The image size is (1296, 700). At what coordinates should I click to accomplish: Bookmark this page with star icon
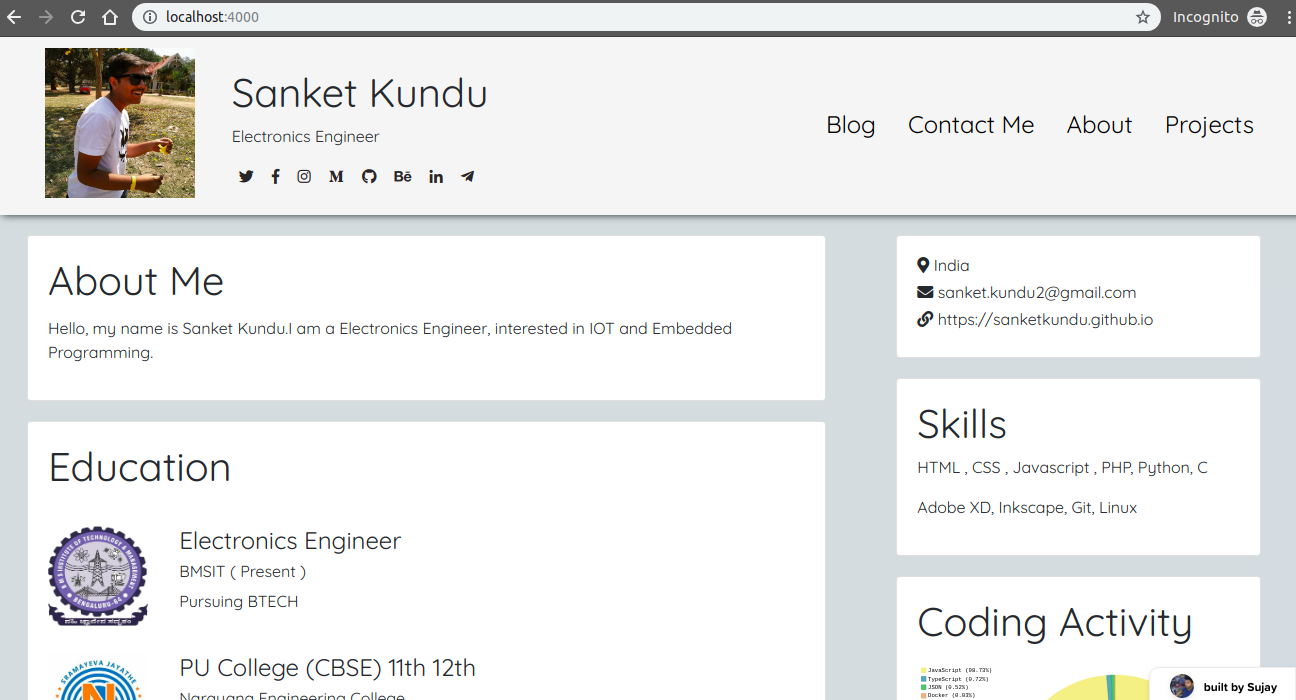click(1142, 17)
